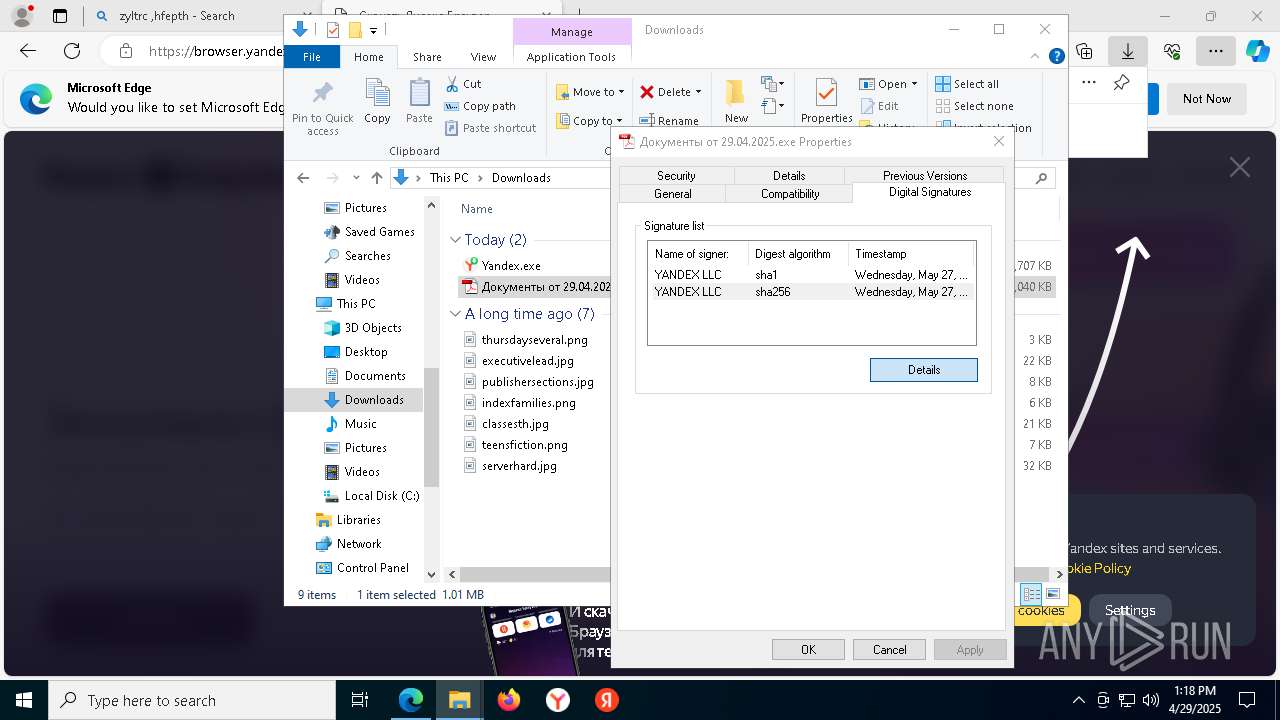This screenshot has width=1280, height=720.
Task: Switch to details view in the status bar
Action: [x=1031, y=594]
